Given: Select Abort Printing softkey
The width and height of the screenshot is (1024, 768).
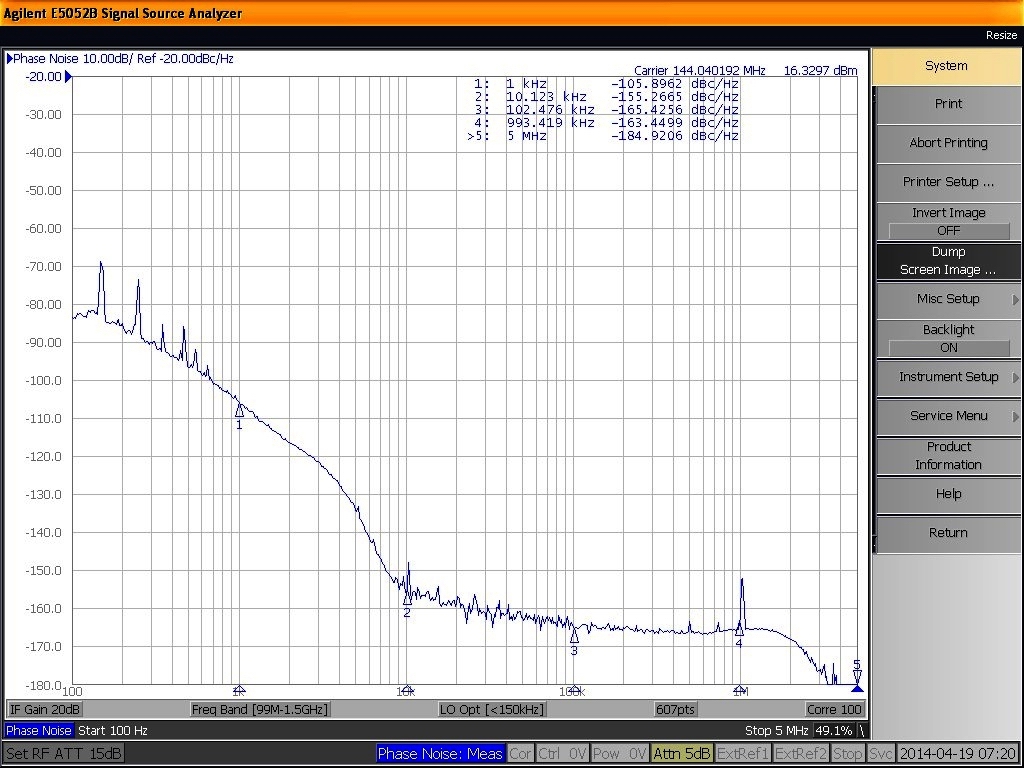Looking at the screenshot, I should [948, 143].
